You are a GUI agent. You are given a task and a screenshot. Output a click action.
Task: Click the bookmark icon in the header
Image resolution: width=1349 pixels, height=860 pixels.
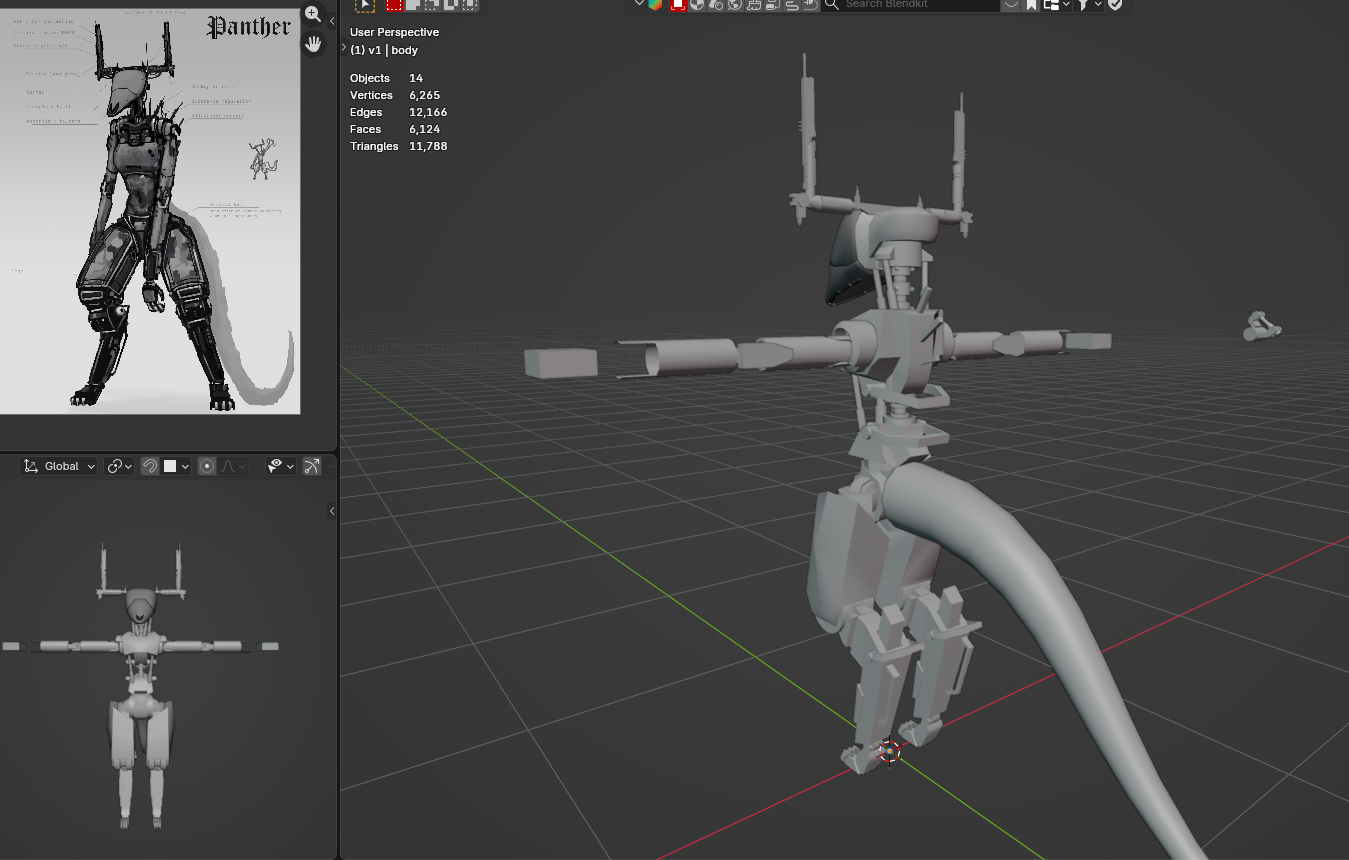point(1031,4)
